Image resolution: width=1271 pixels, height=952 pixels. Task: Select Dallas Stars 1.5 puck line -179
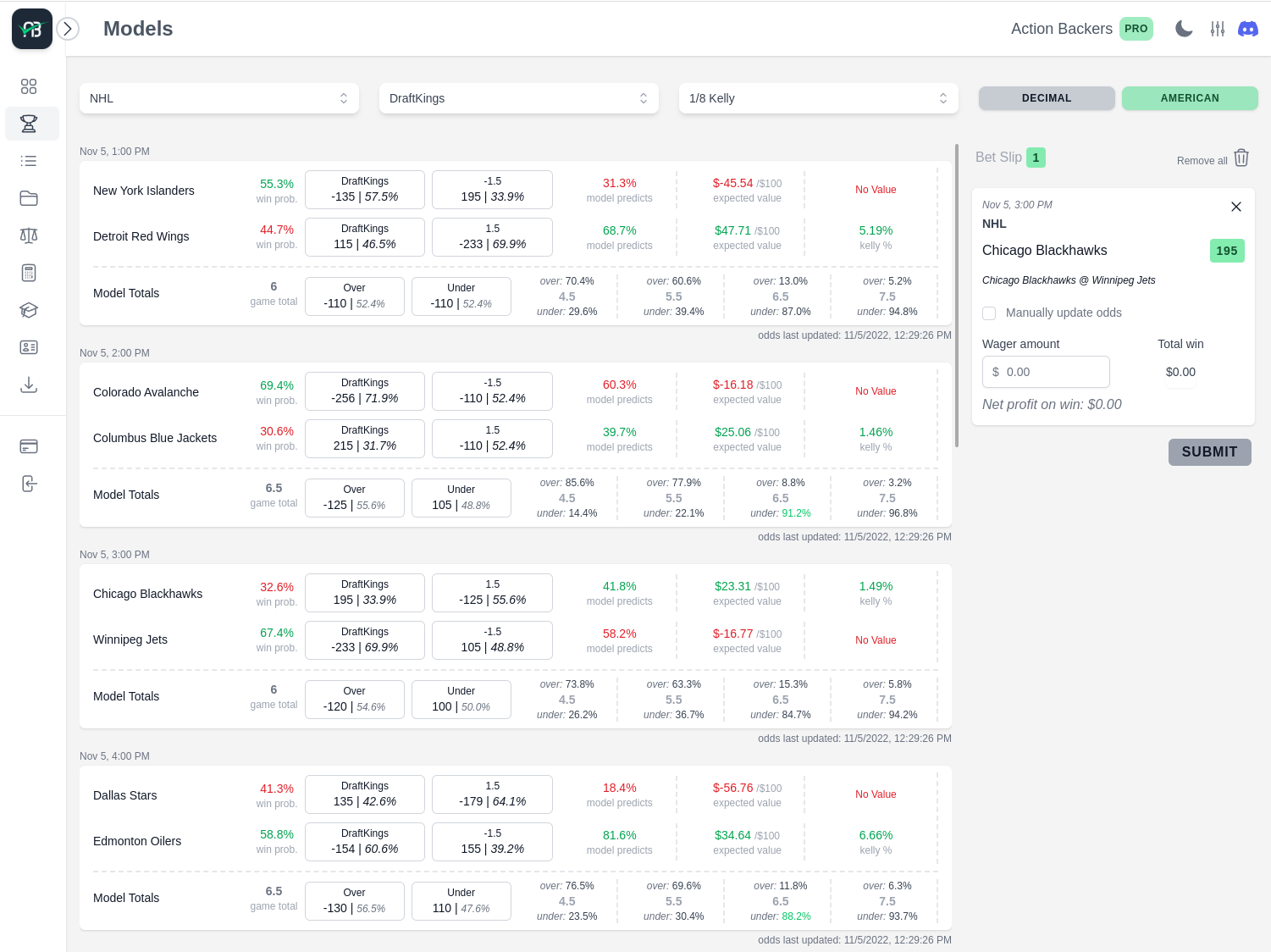(492, 794)
